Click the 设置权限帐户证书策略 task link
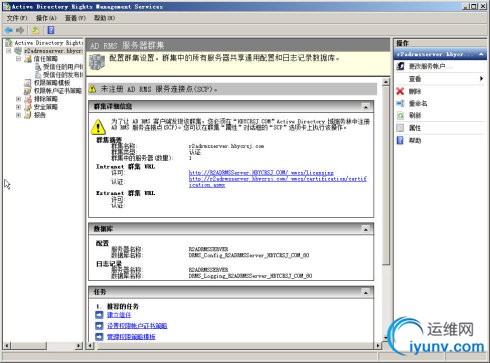490x363 pixels. click(137, 326)
